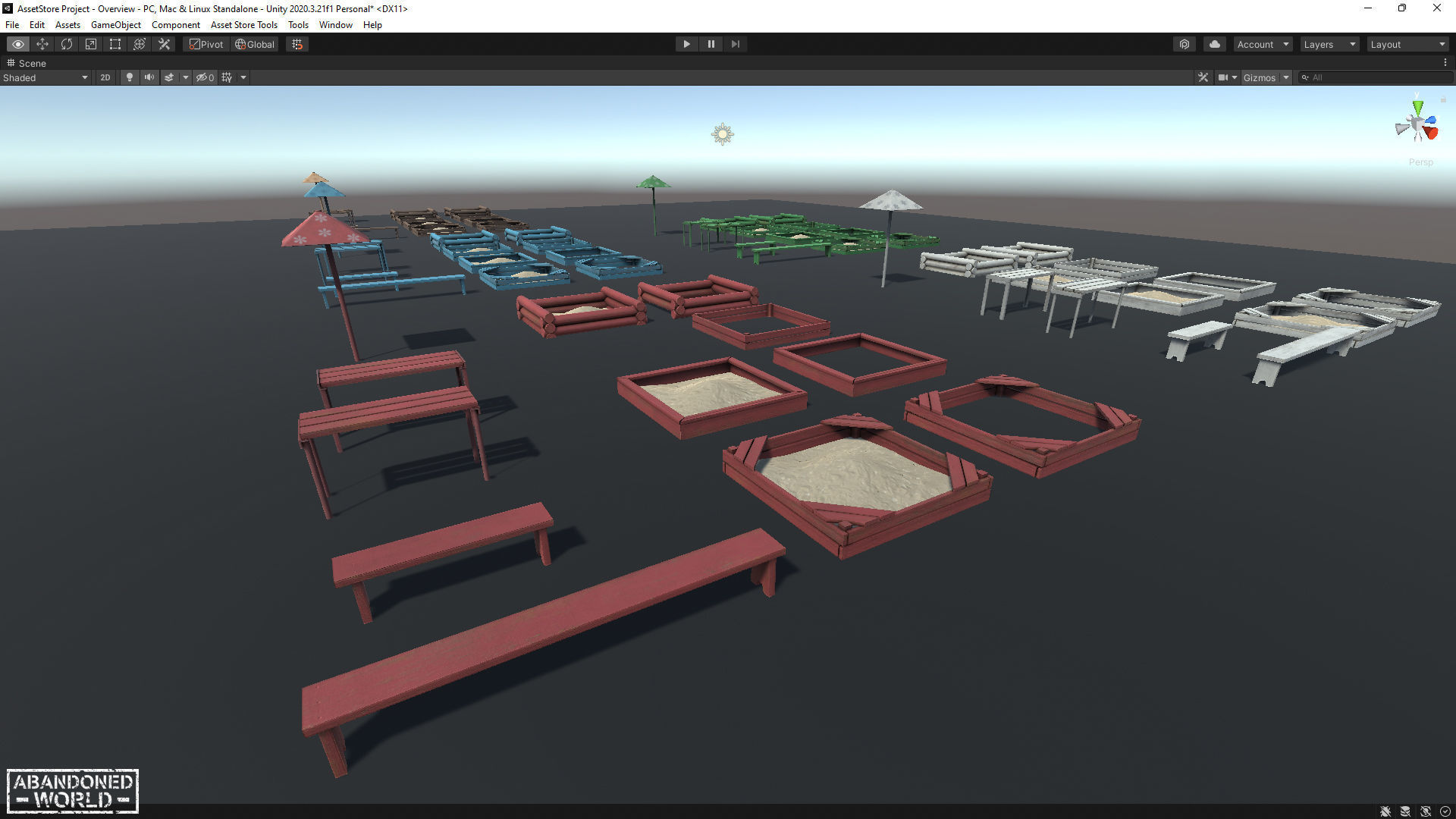Open the Tools menu

[298, 24]
